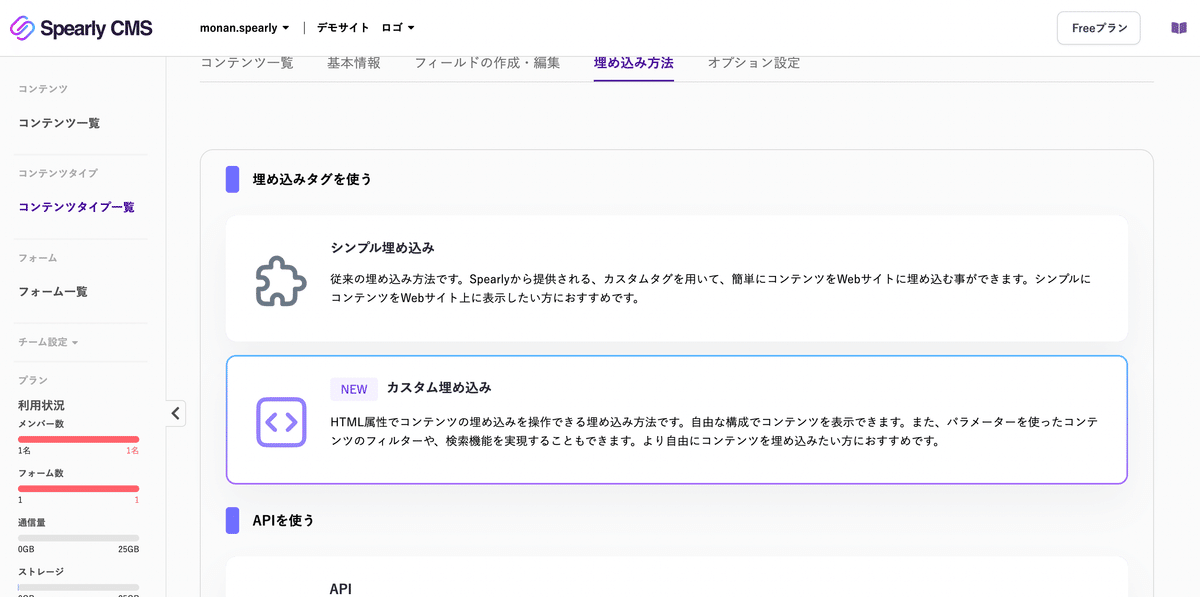Click the 利用状況 label

[41, 405]
